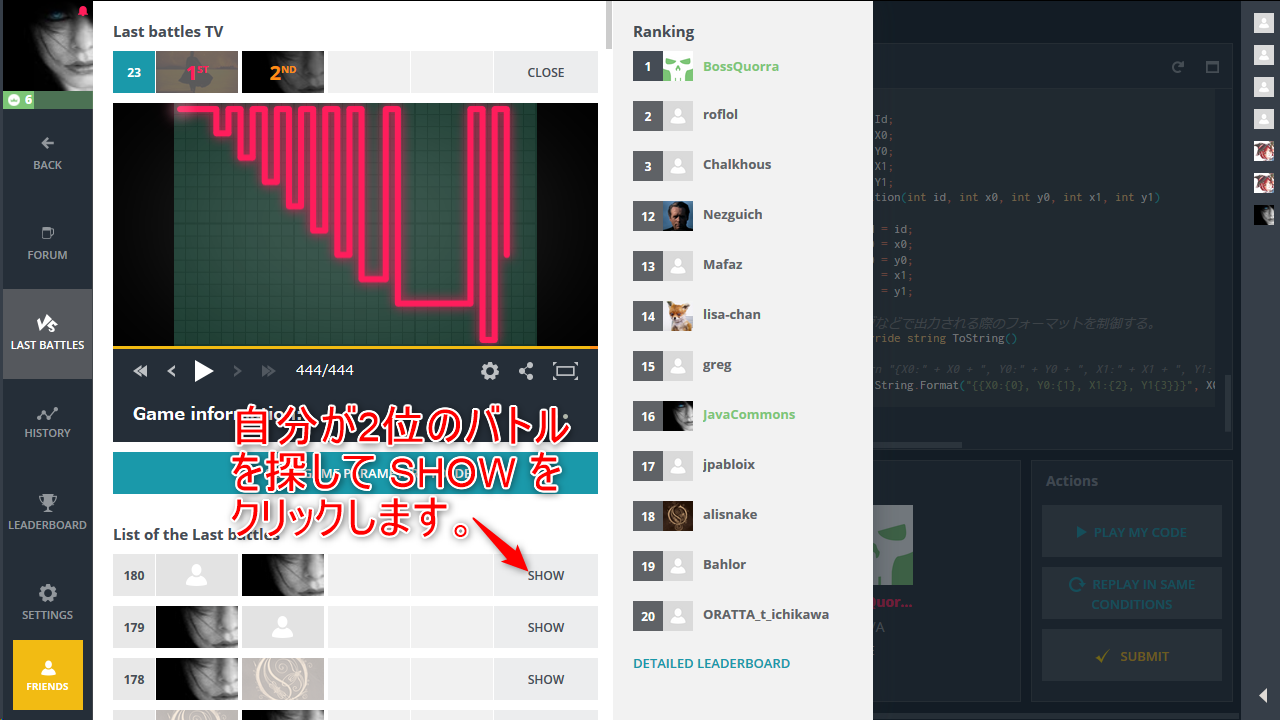The height and width of the screenshot is (720, 1280).
Task: Open replay player settings gear
Action: pos(489,371)
